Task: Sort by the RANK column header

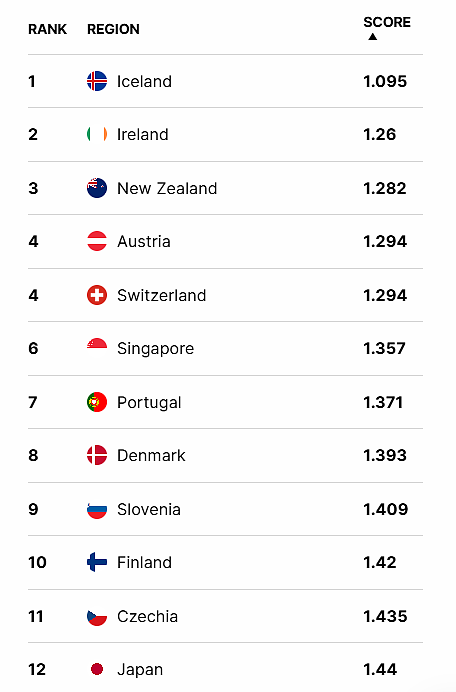Action: coord(47,29)
